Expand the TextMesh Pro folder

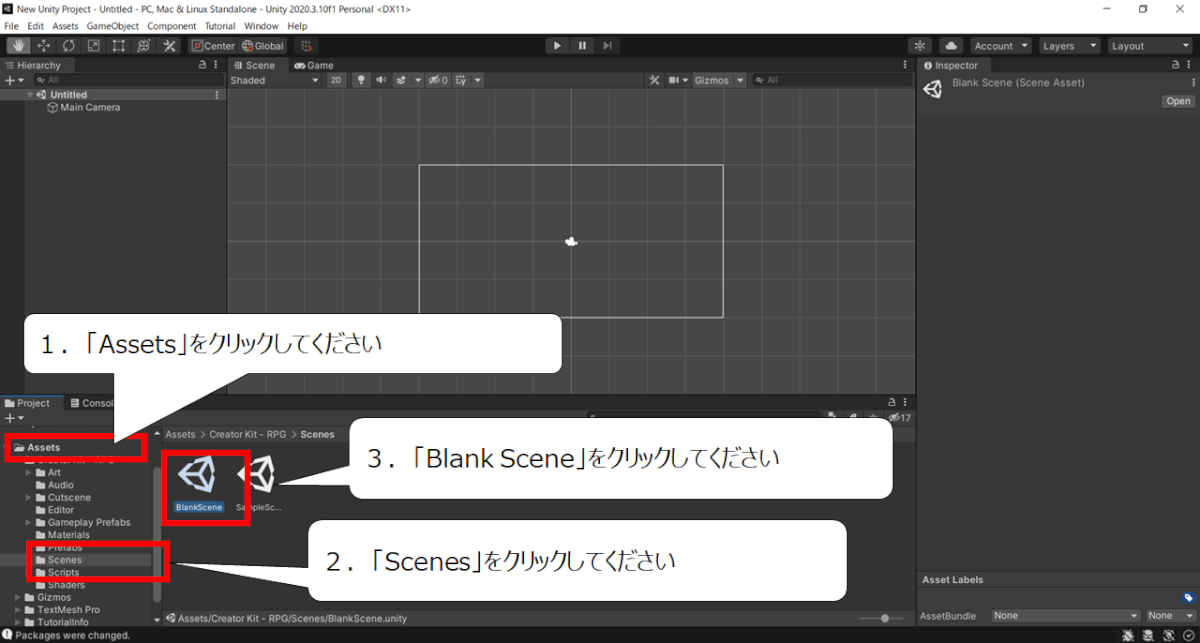17,609
